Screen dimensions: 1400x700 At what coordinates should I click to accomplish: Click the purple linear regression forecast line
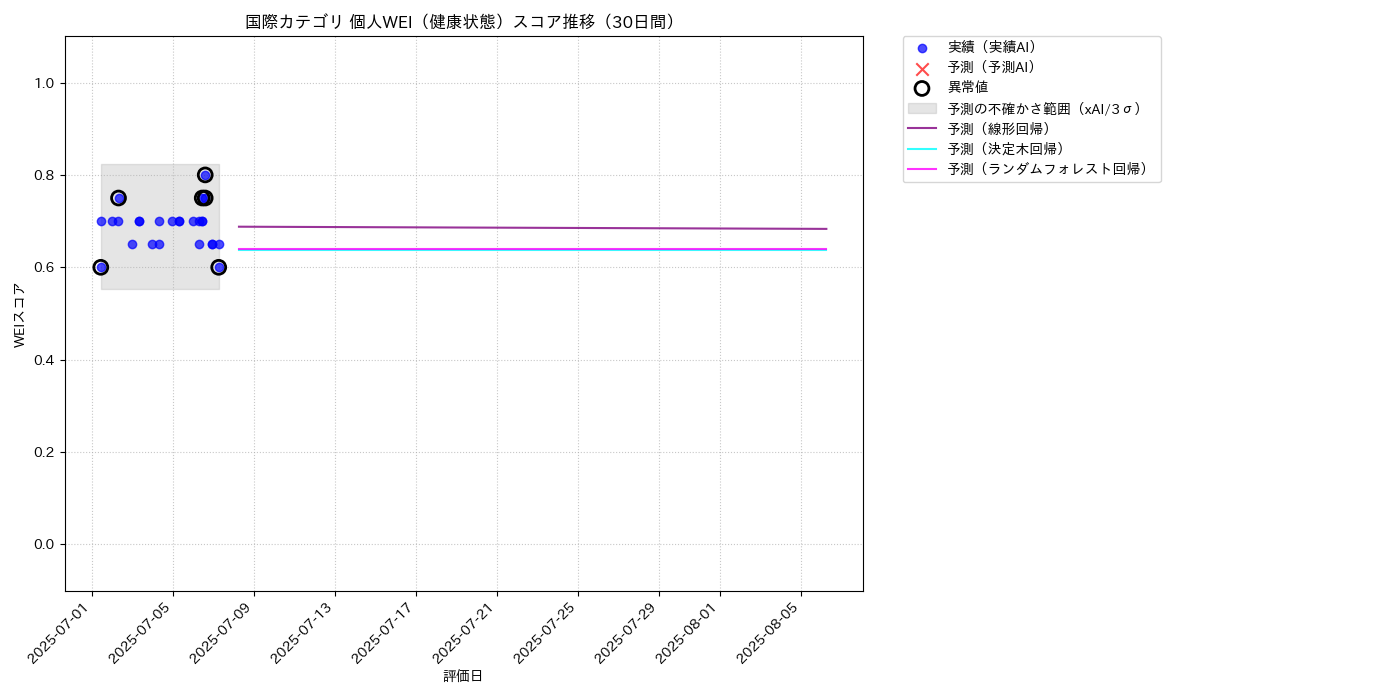click(x=532, y=228)
